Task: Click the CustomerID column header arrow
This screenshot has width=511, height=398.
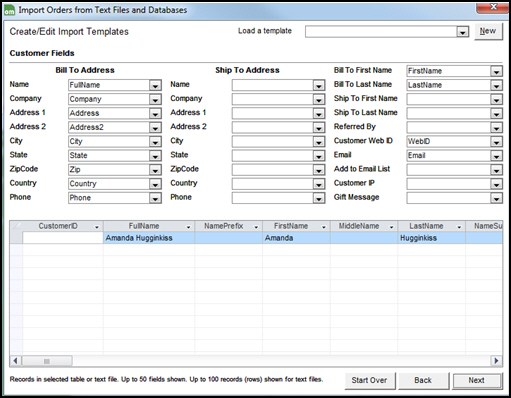Action: tap(97, 227)
